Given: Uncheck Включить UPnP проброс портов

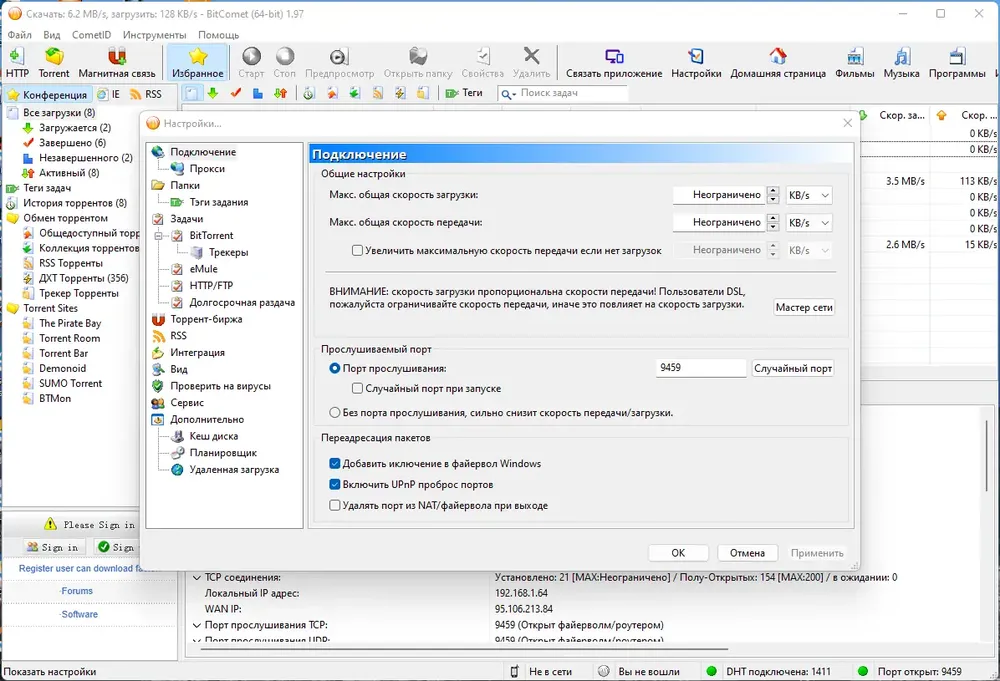Looking at the screenshot, I should point(334,485).
